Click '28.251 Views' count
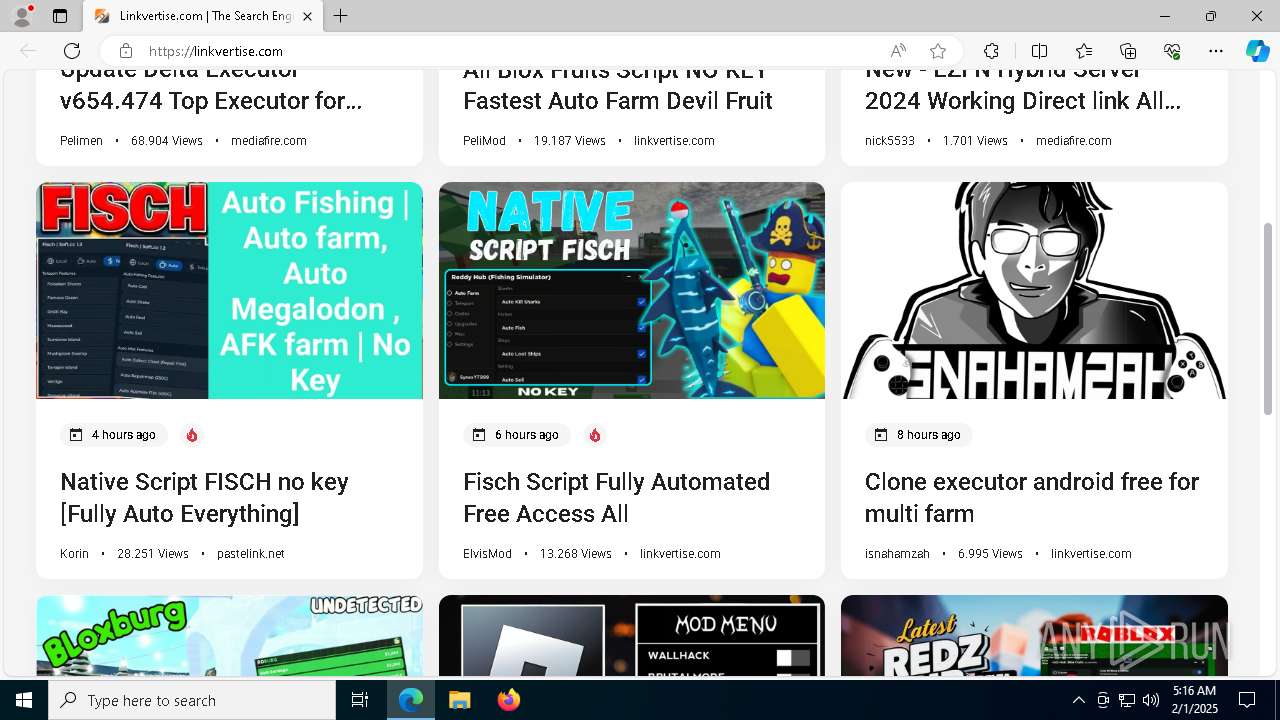 (x=153, y=553)
